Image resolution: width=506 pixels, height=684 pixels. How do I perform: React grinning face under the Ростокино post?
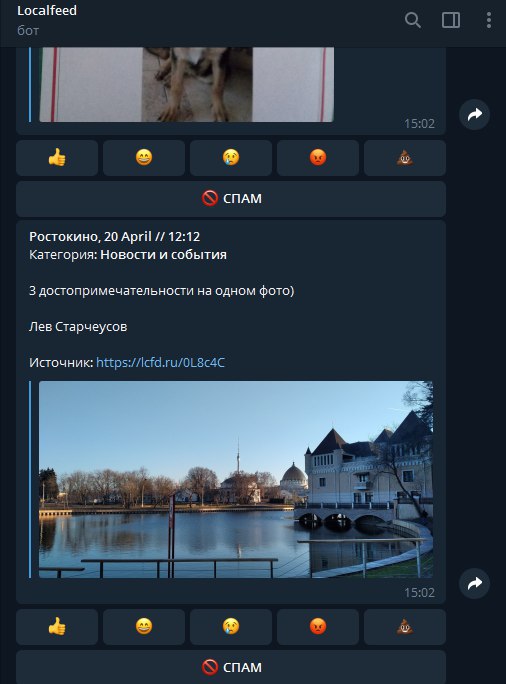pyautogui.click(x=144, y=627)
